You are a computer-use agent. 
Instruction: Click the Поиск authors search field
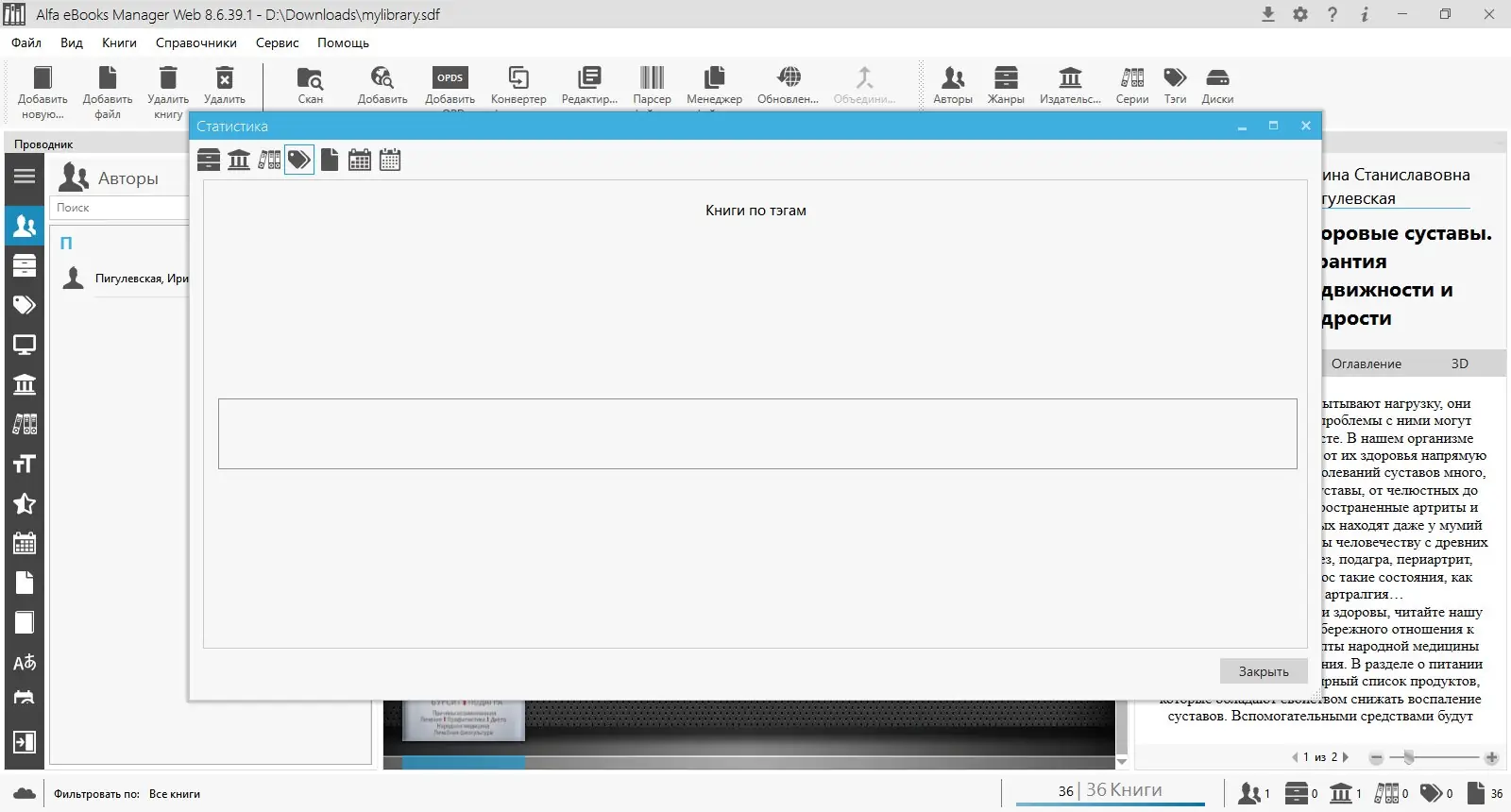tap(120, 208)
